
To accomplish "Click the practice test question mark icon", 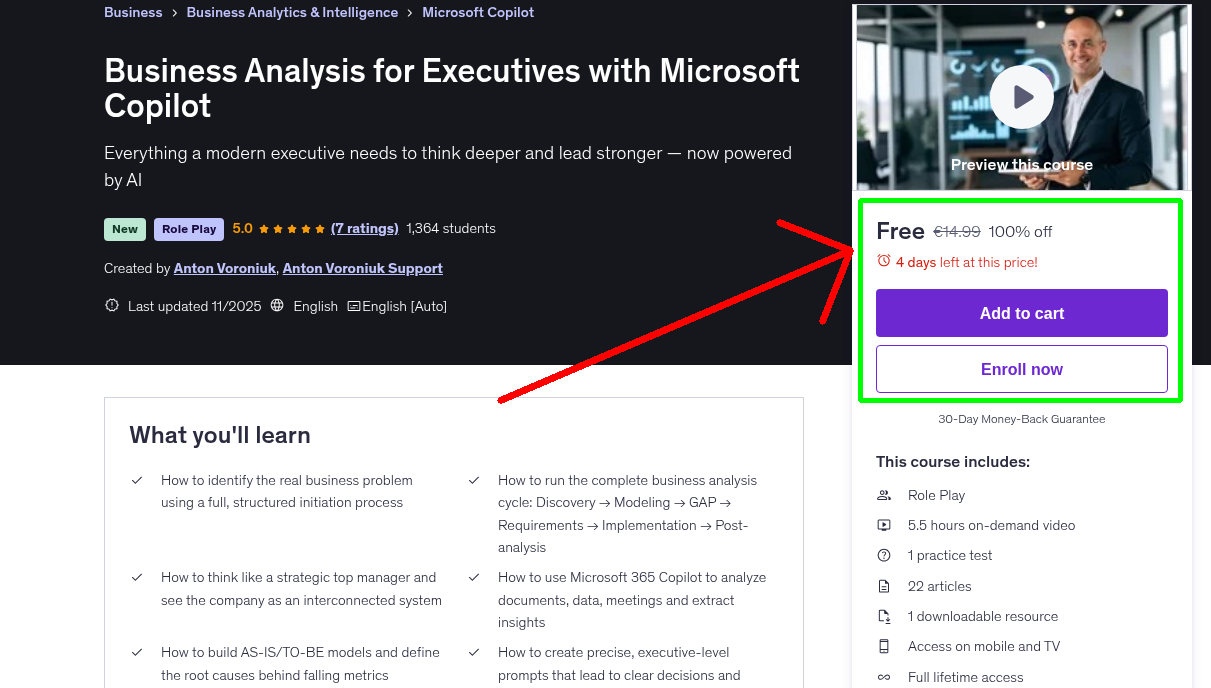I will point(884,555).
